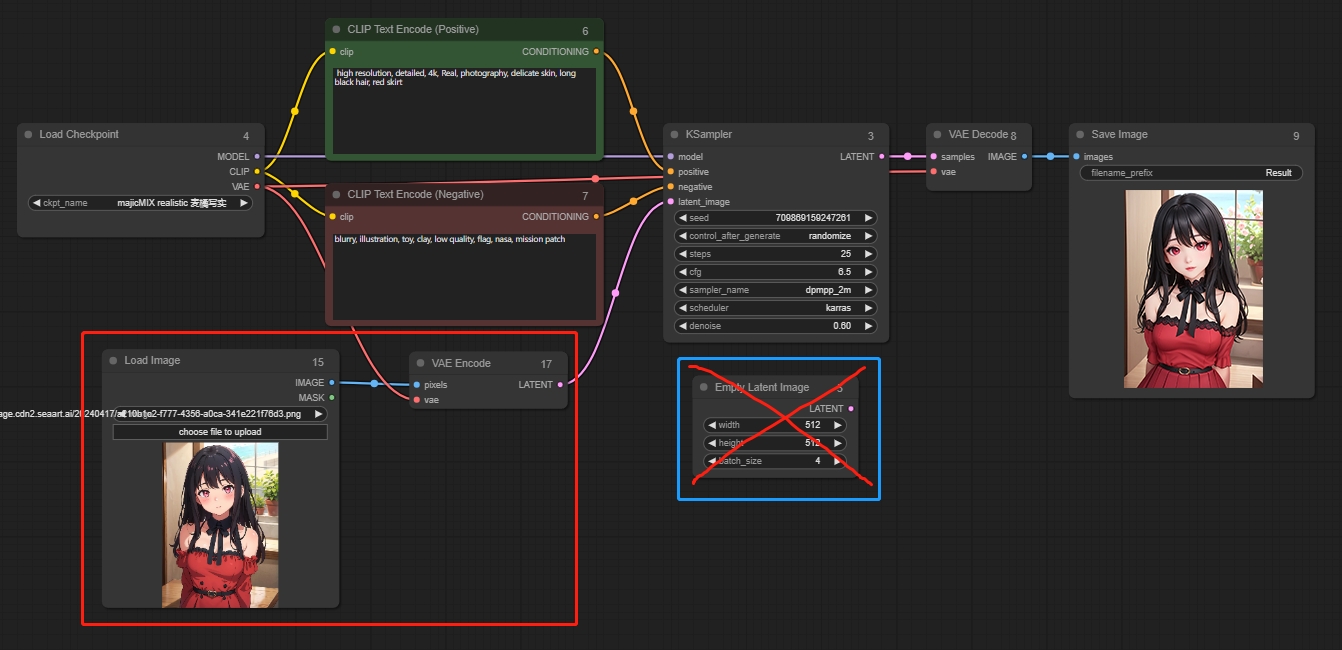1342x650 pixels.
Task: Click into the positive prompt text box
Action: tap(464, 110)
